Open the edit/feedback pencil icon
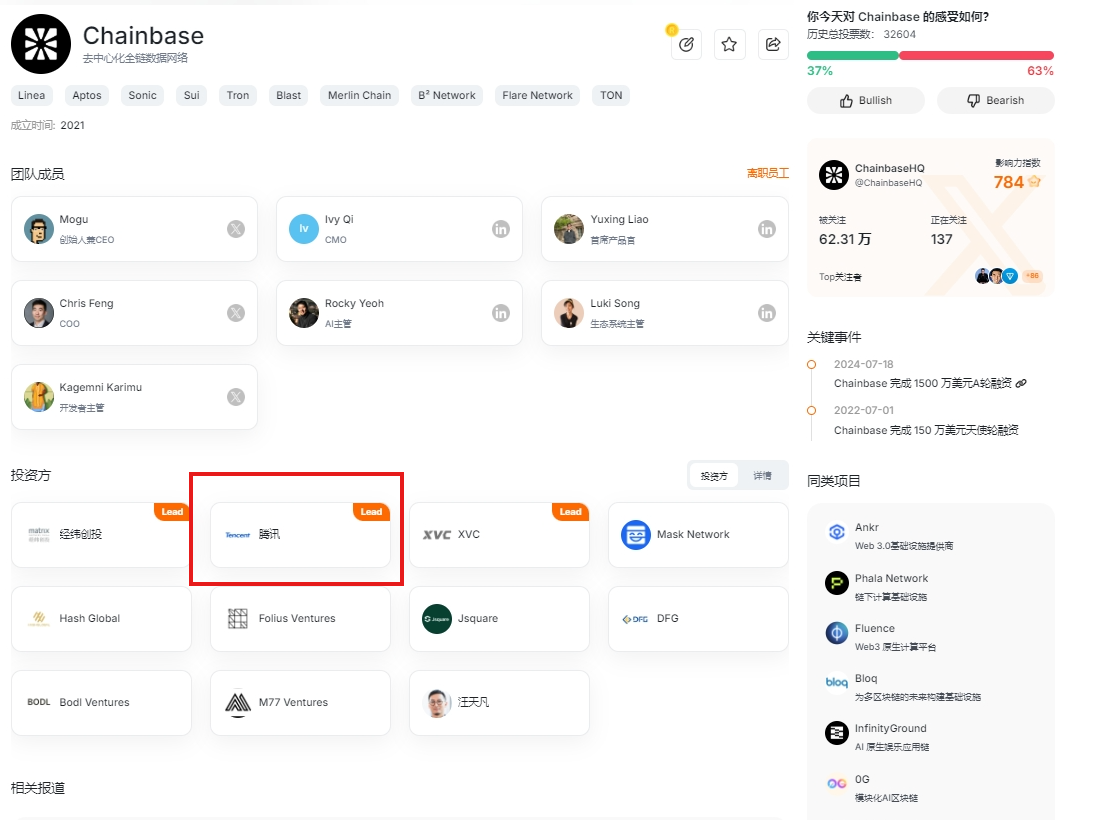Viewport: 1093px width, 820px height. pos(686,45)
